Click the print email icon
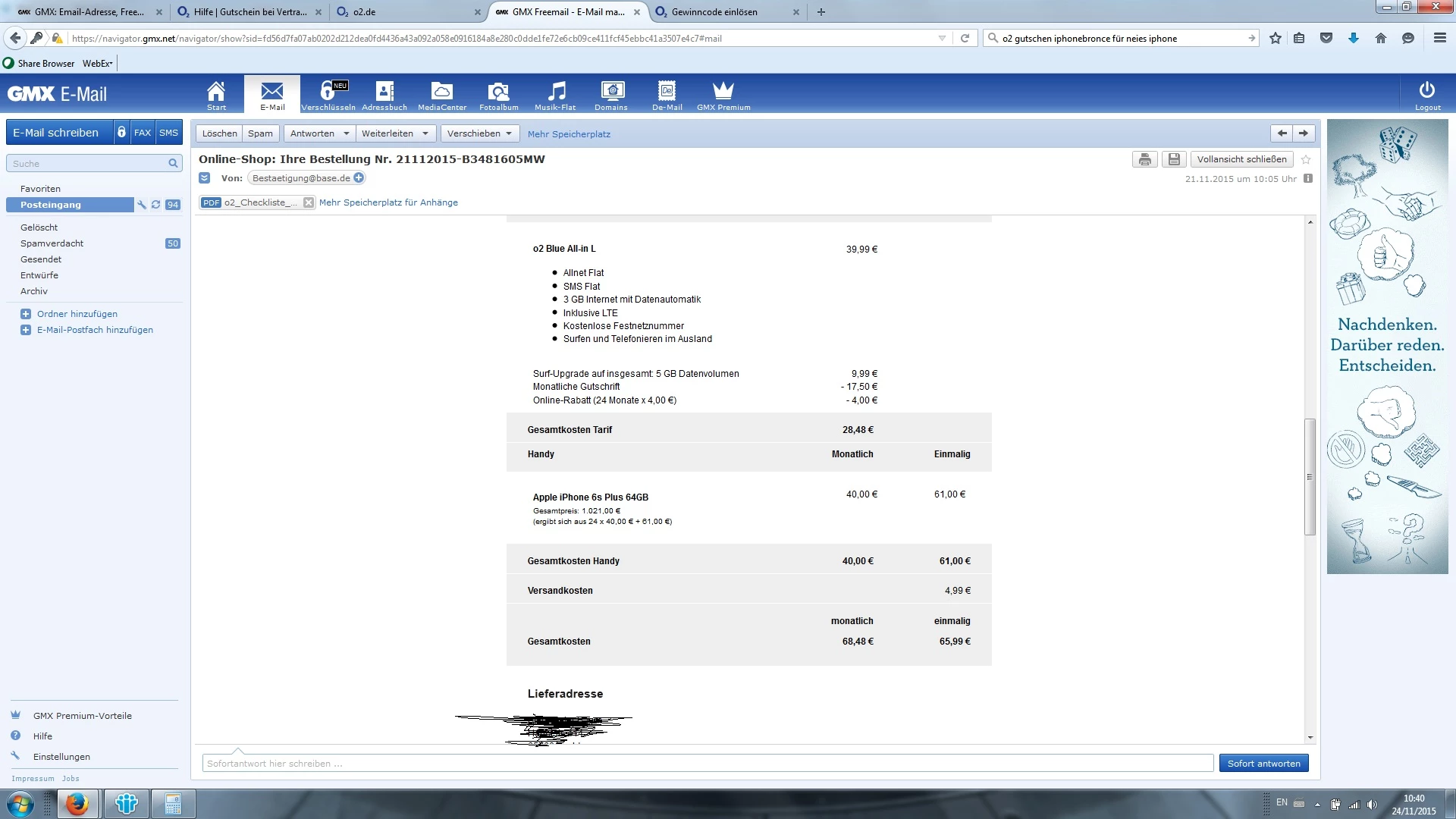The image size is (1456, 819). (1144, 159)
